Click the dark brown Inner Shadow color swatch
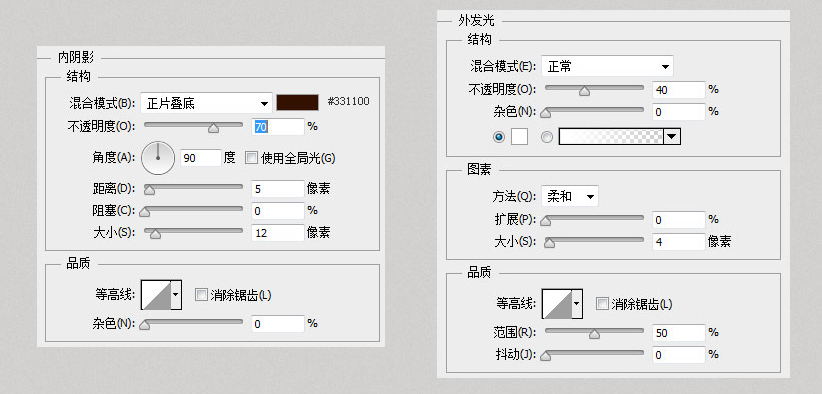Image resolution: width=822 pixels, height=394 pixels. tap(297, 102)
